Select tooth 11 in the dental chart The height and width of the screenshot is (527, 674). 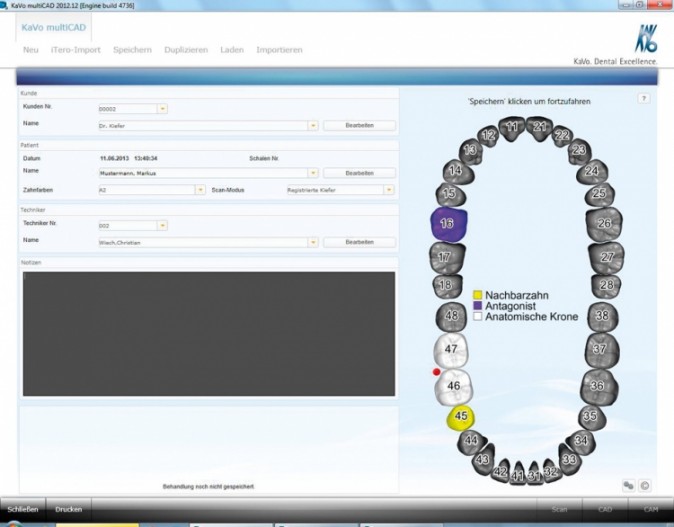512,128
